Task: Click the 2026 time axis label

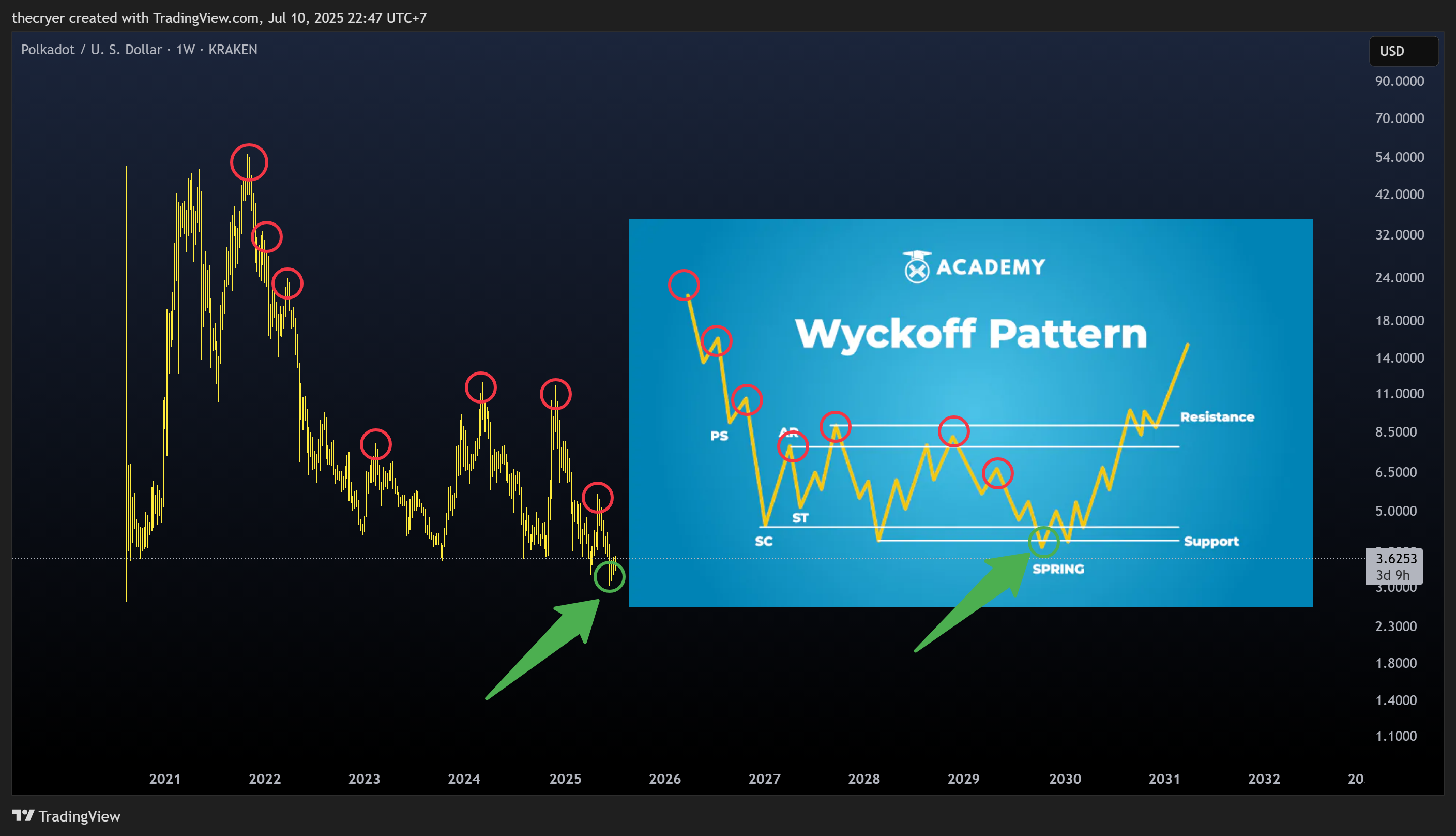Action: coord(665,779)
